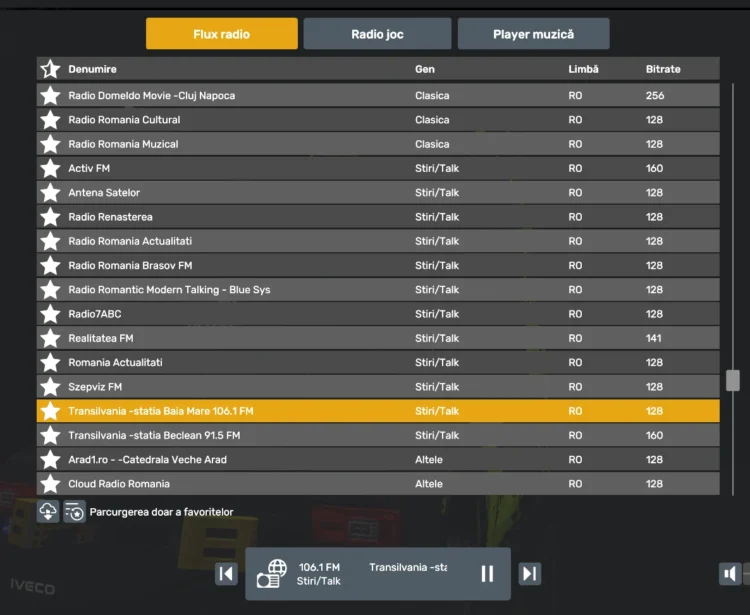Click the Transilvania now-playing title text
The image size is (750, 615).
coord(408,567)
